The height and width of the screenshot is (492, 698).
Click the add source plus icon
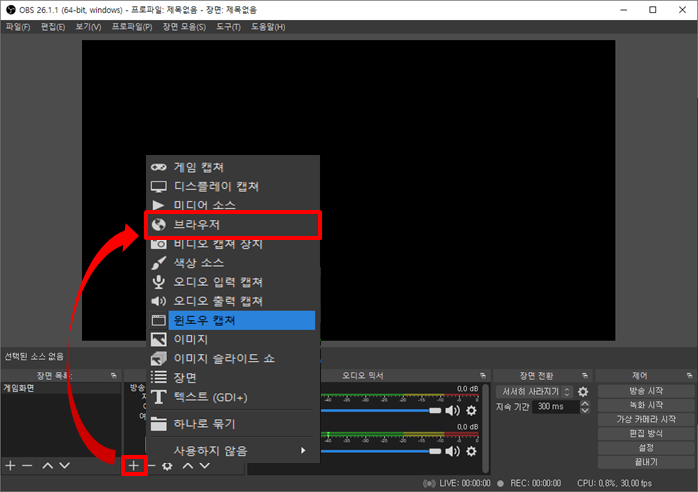(x=134, y=466)
